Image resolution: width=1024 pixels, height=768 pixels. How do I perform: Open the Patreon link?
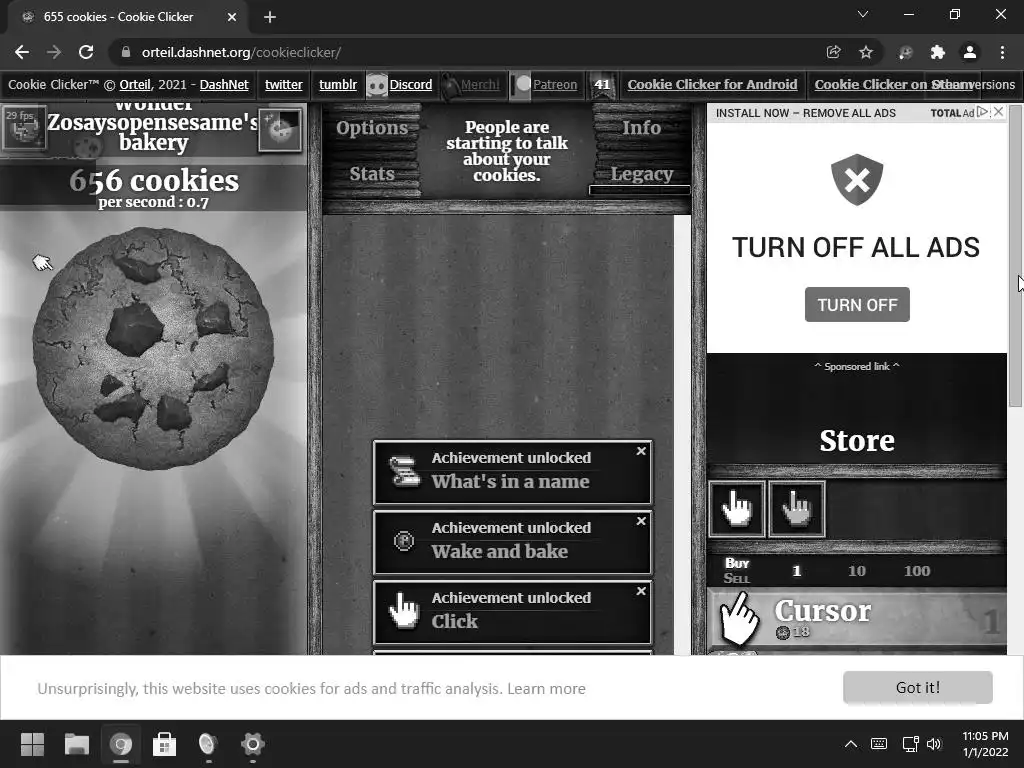pyautogui.click(x=555, y=84)
